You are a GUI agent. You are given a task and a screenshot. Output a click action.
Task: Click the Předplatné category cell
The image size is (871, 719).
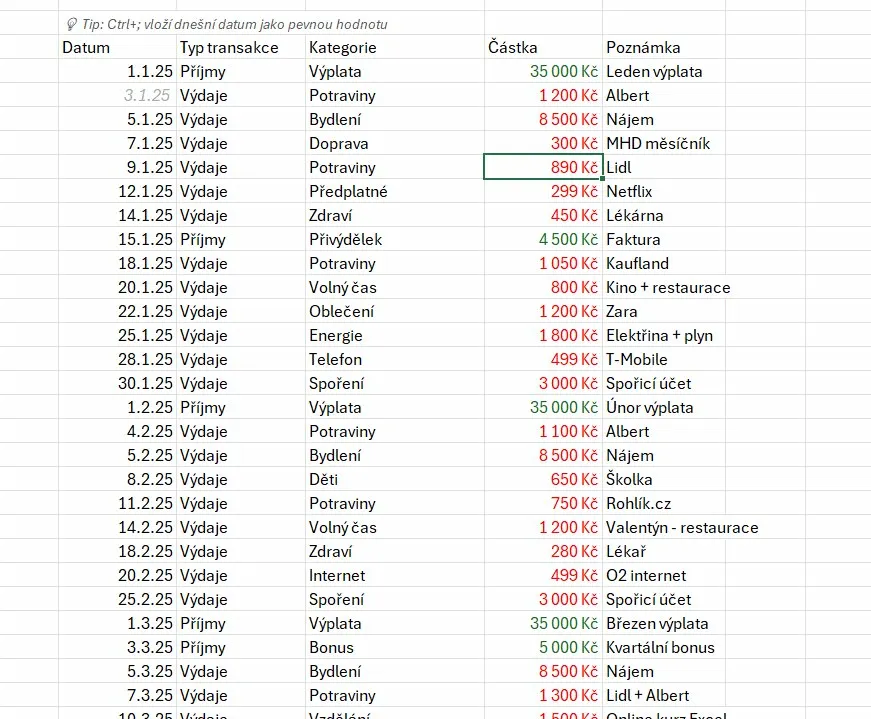(394, 191)
